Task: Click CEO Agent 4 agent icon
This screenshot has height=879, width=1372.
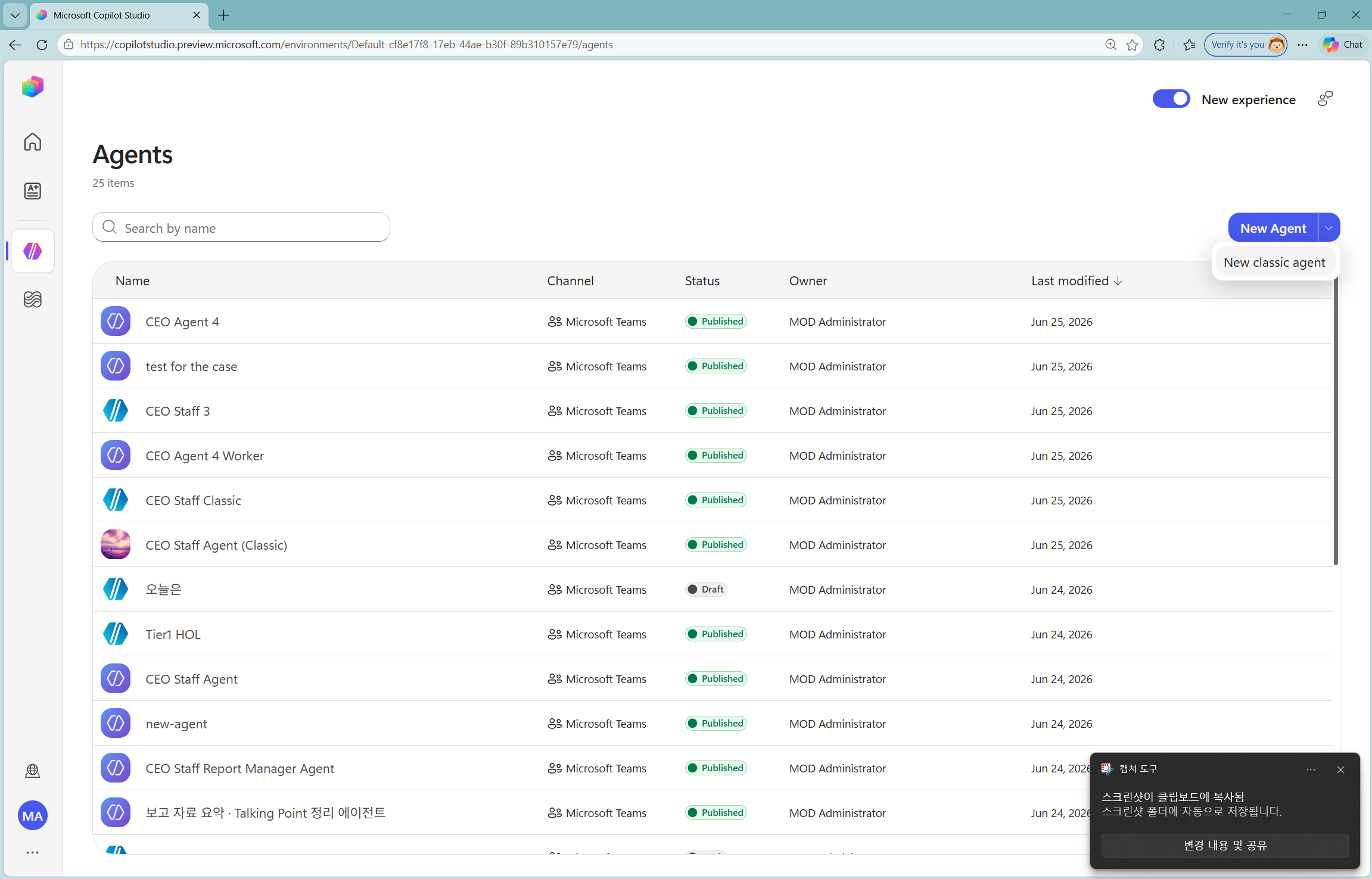Action: click(116, 321)
